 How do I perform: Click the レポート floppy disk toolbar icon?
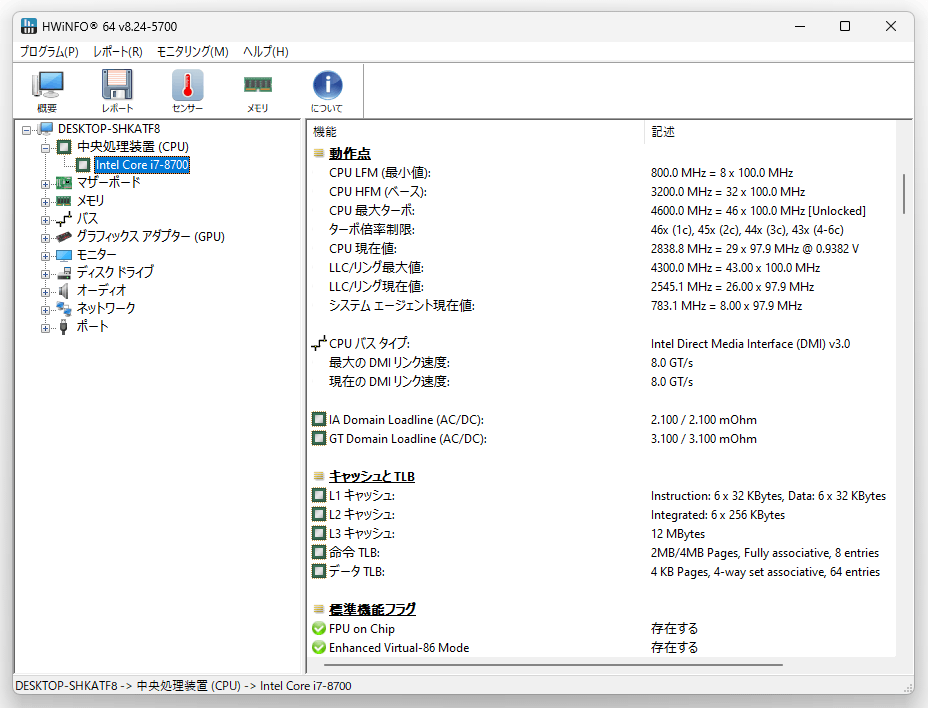point(117,91)
